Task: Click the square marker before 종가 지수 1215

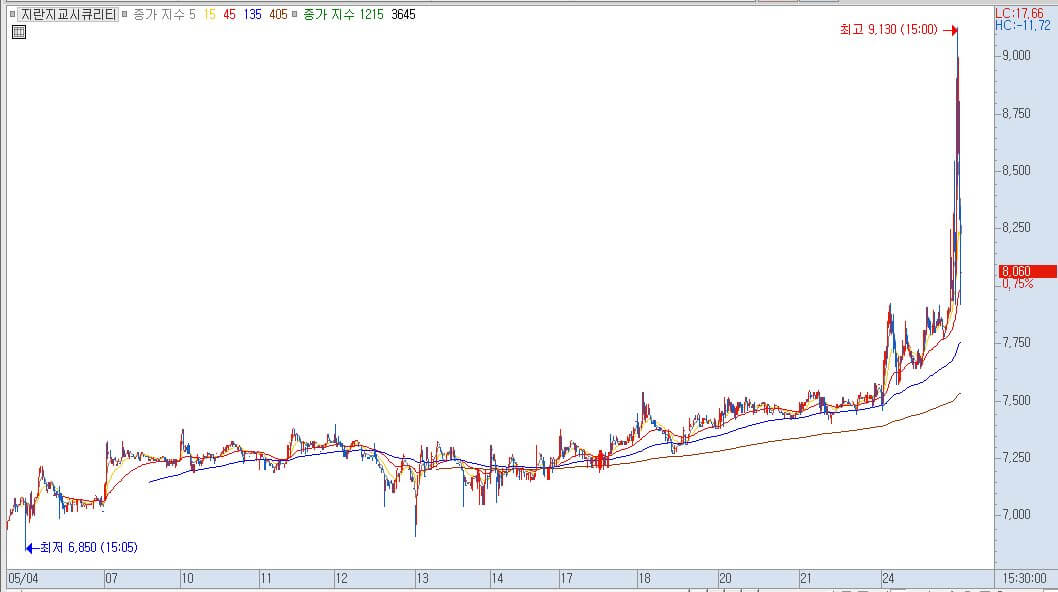Action: [294, 14]
